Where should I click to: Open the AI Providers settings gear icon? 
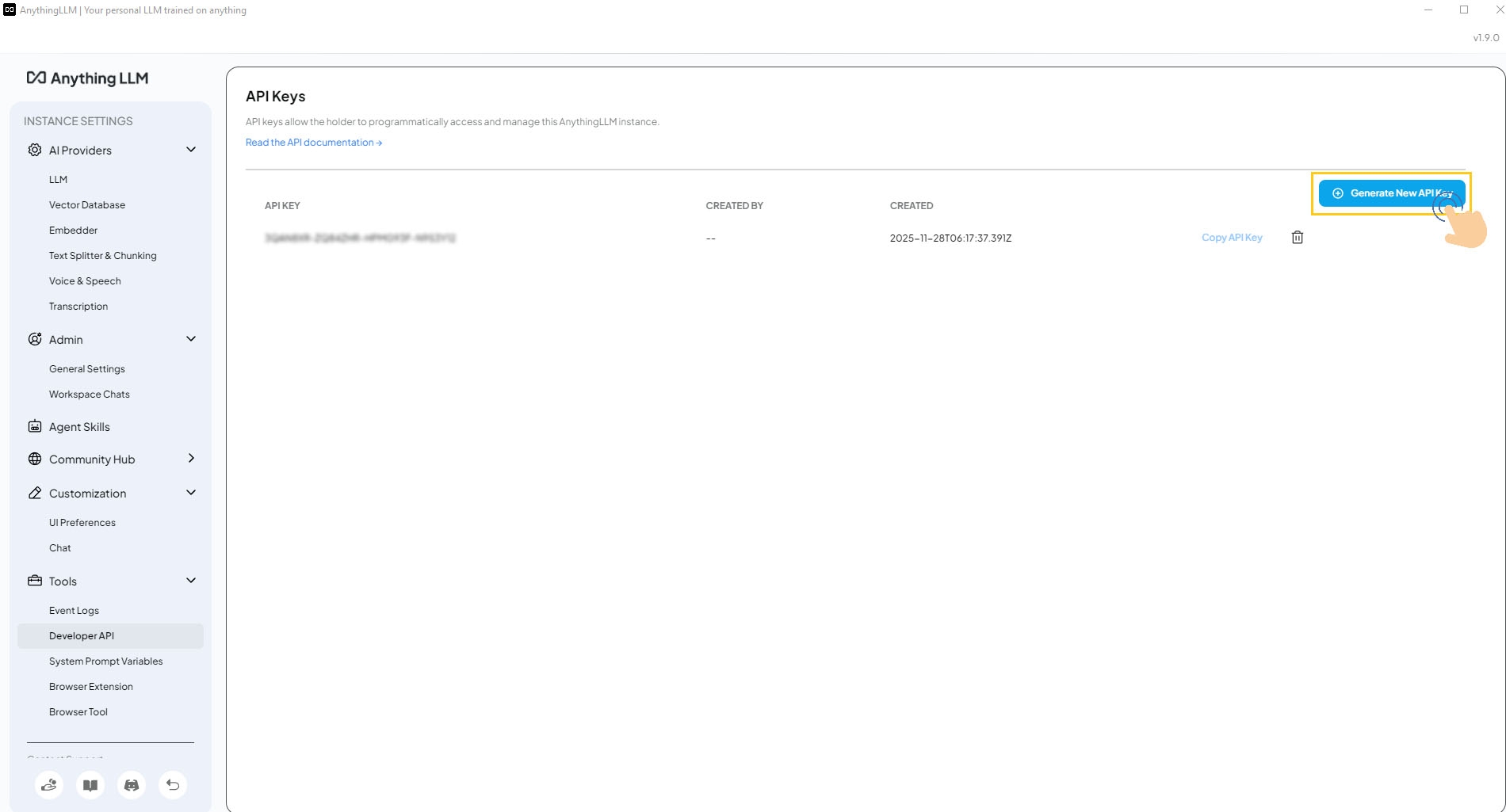click(34, 150)
